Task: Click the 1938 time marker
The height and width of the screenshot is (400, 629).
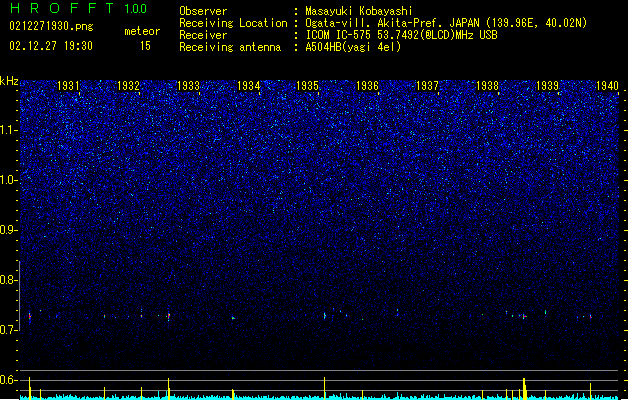Action: (487, 85)
